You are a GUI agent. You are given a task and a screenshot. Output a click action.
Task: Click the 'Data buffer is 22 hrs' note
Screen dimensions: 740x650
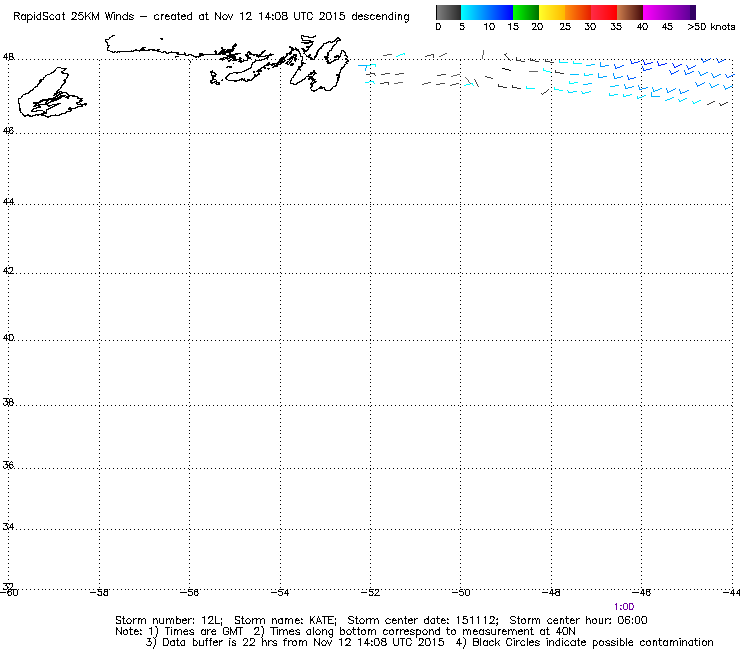[x=220, y=642]
